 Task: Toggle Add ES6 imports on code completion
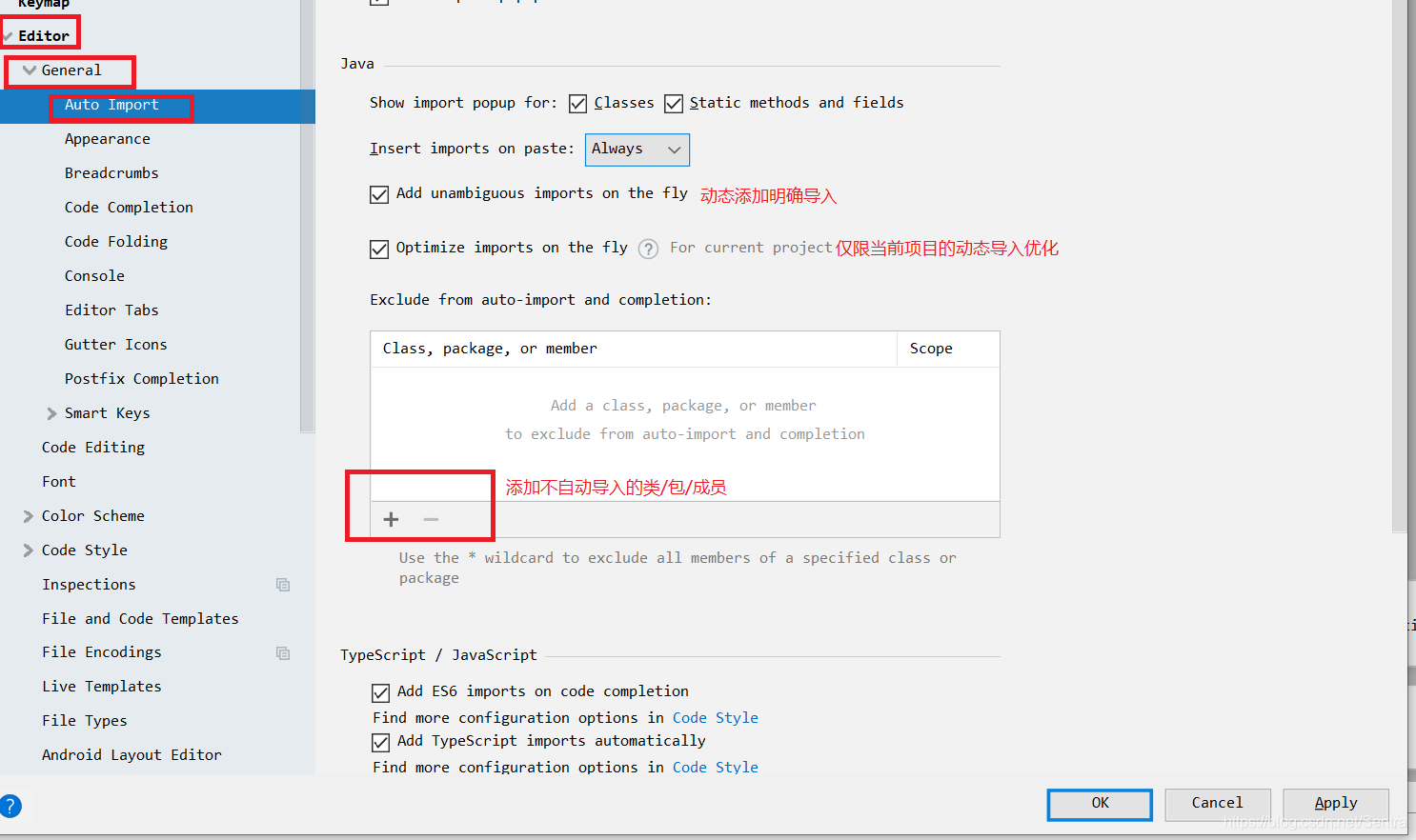point(381,692)
